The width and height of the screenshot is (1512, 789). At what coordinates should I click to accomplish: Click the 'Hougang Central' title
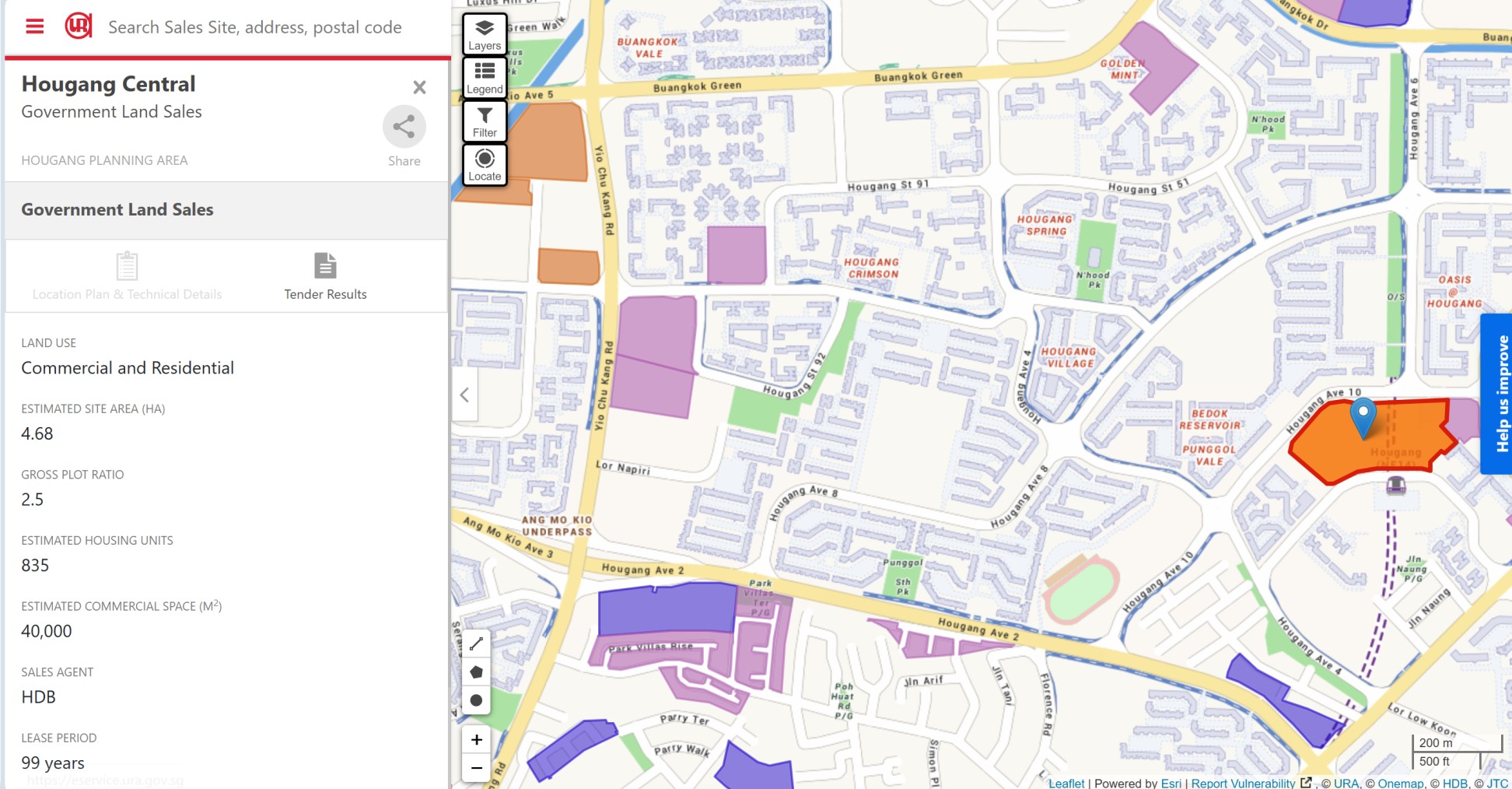[108, 84]
